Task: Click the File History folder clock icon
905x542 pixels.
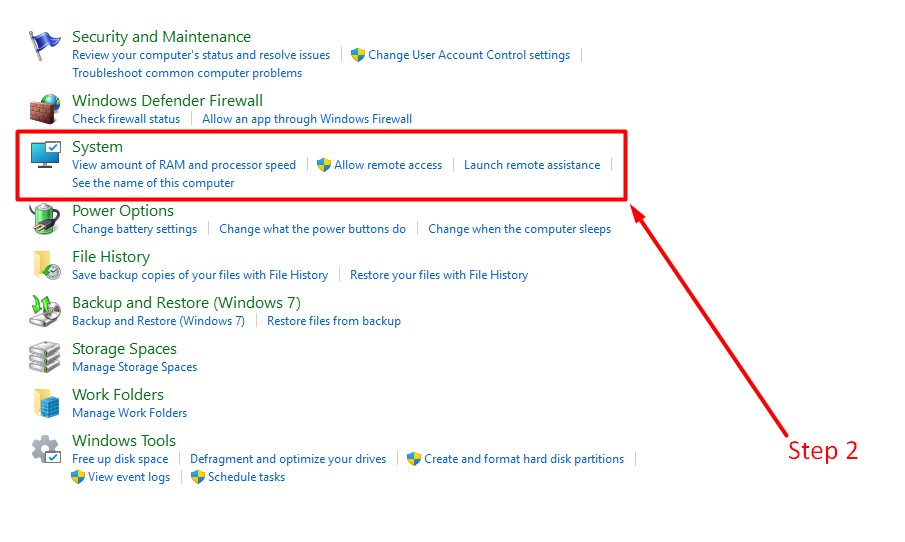Action: [46, 266]
